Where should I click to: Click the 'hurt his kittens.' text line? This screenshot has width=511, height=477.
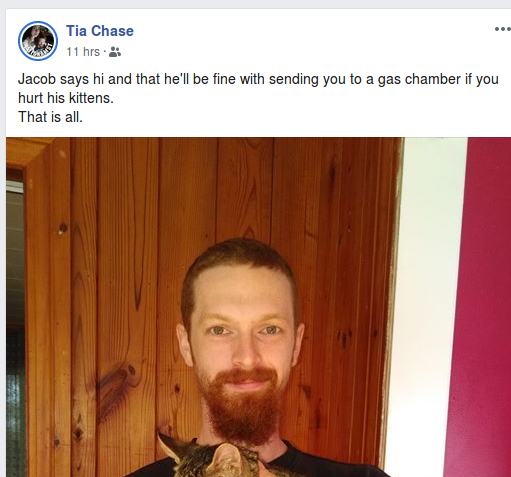pyautogui.click(x=66, y=98)
